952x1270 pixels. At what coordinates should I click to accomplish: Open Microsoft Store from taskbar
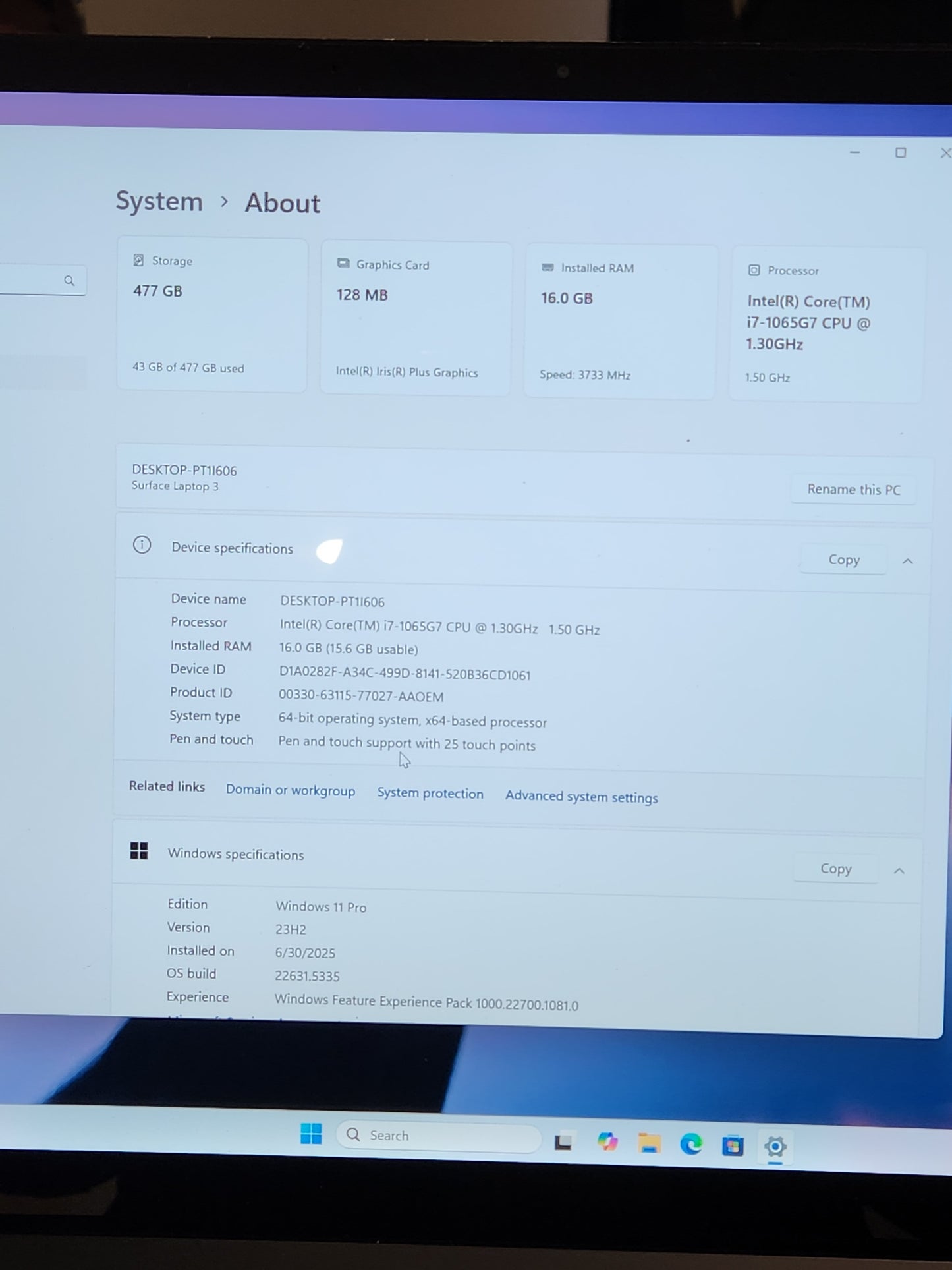(x=733, y=1146)
